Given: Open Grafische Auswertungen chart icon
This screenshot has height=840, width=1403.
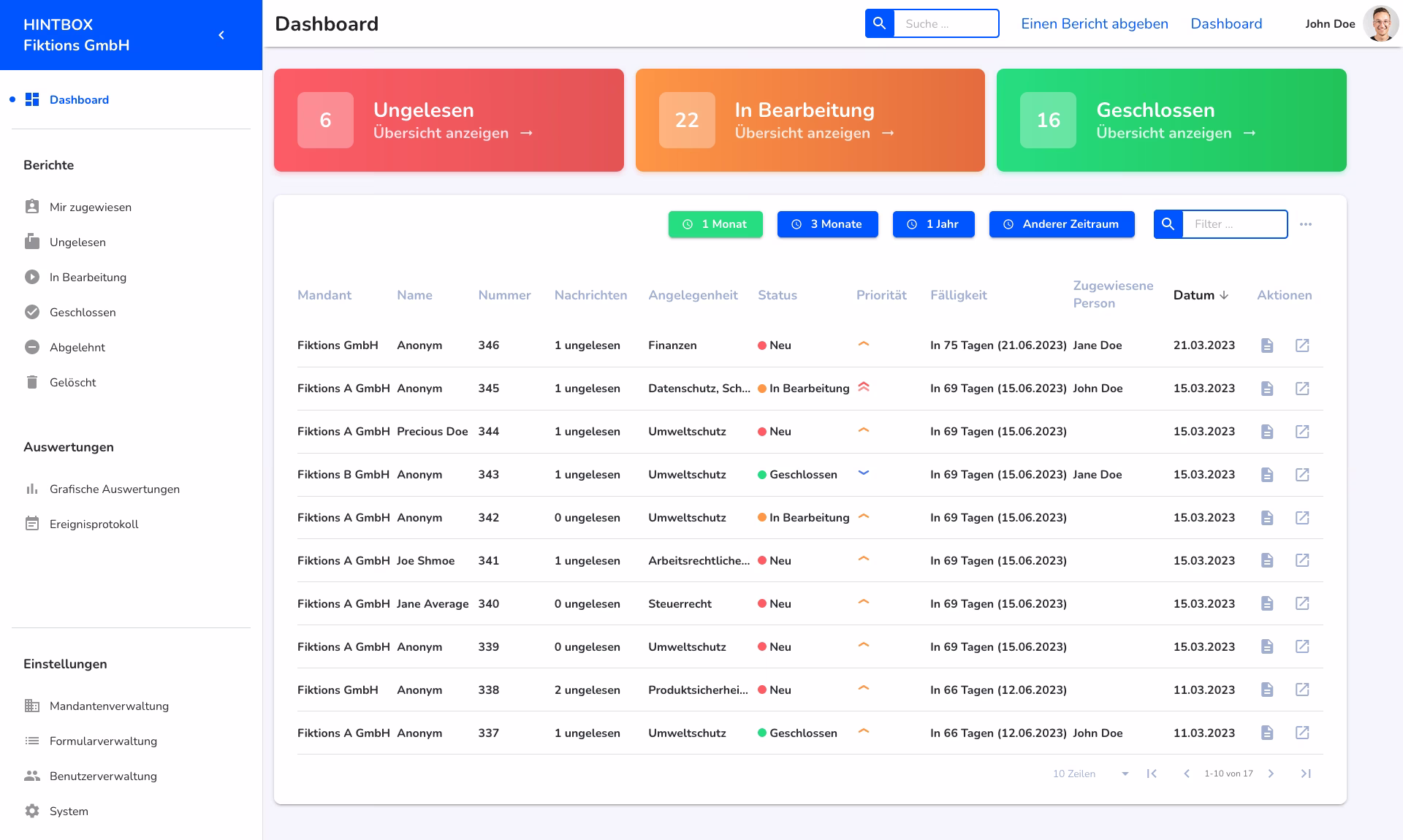Looking at the screenshot, I should (x=32, y=488).
